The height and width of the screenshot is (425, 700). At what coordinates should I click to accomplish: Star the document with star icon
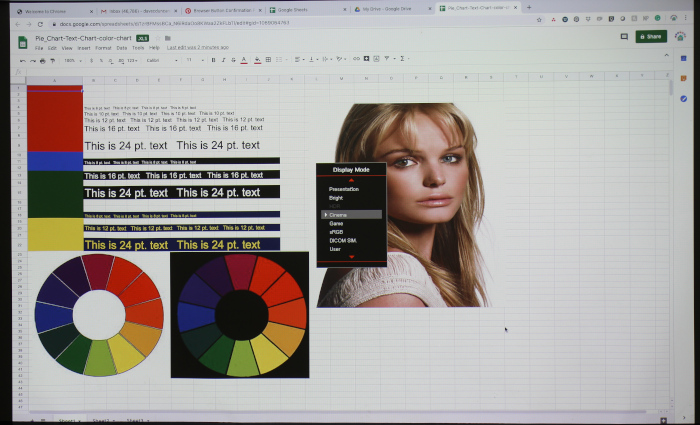(x=157, y=39)
